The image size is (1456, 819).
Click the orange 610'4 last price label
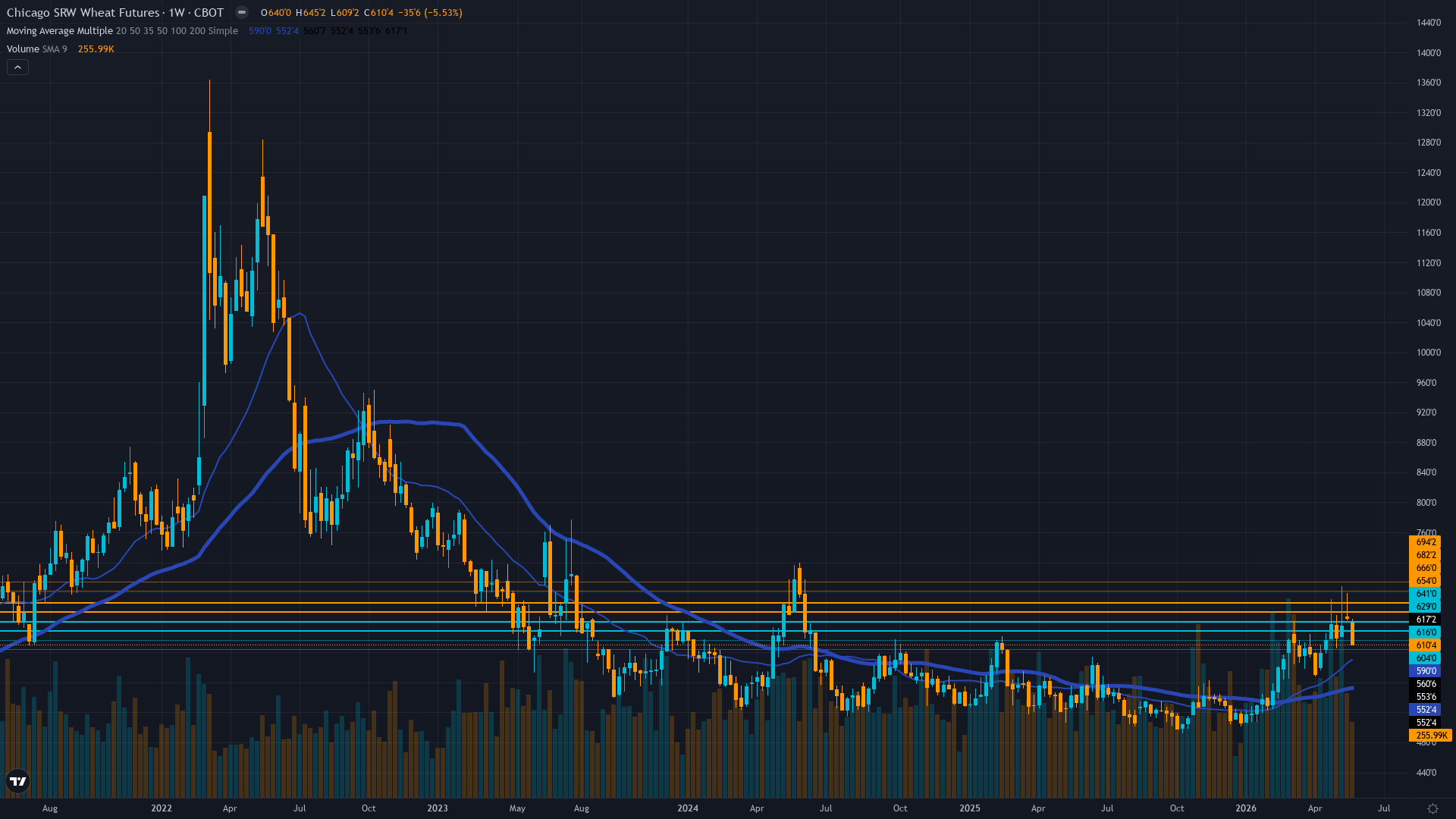tap(1425, 645)
